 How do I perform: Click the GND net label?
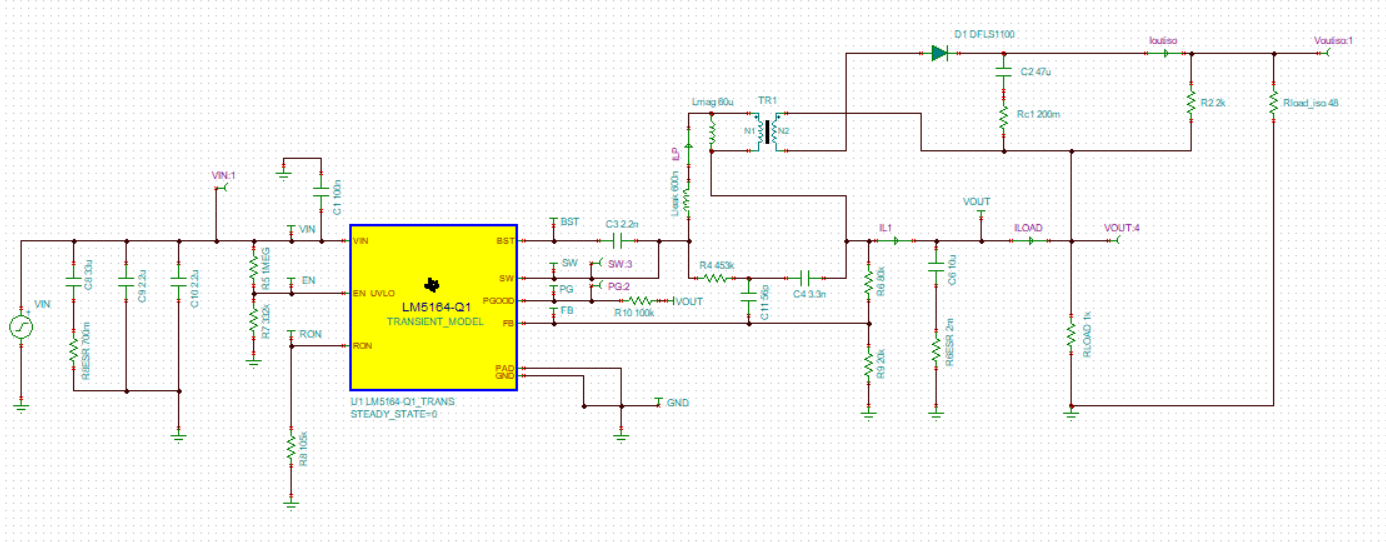click(678, 402)
